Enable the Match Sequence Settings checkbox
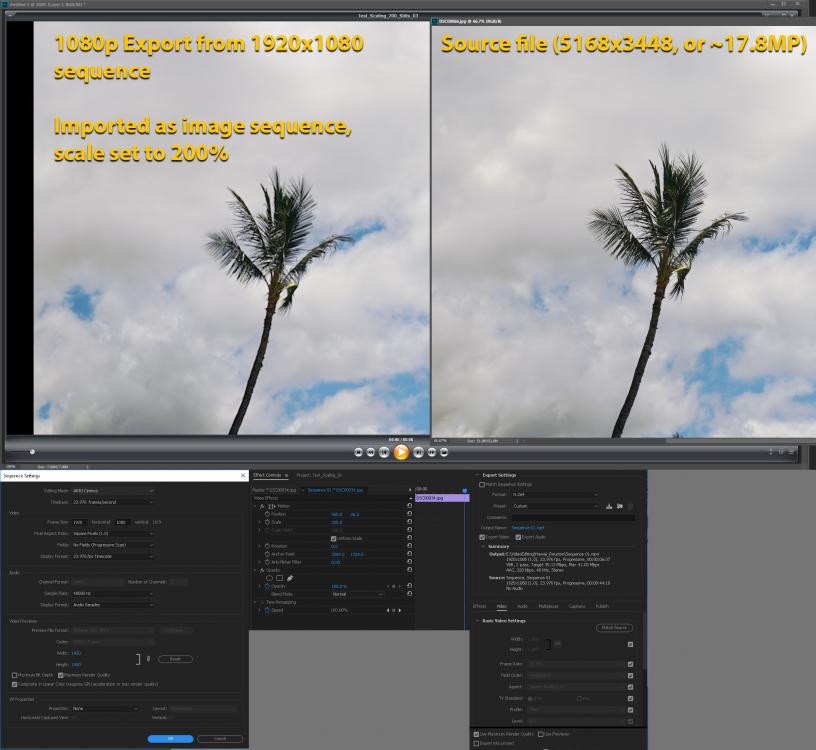 tap(481, 484)
